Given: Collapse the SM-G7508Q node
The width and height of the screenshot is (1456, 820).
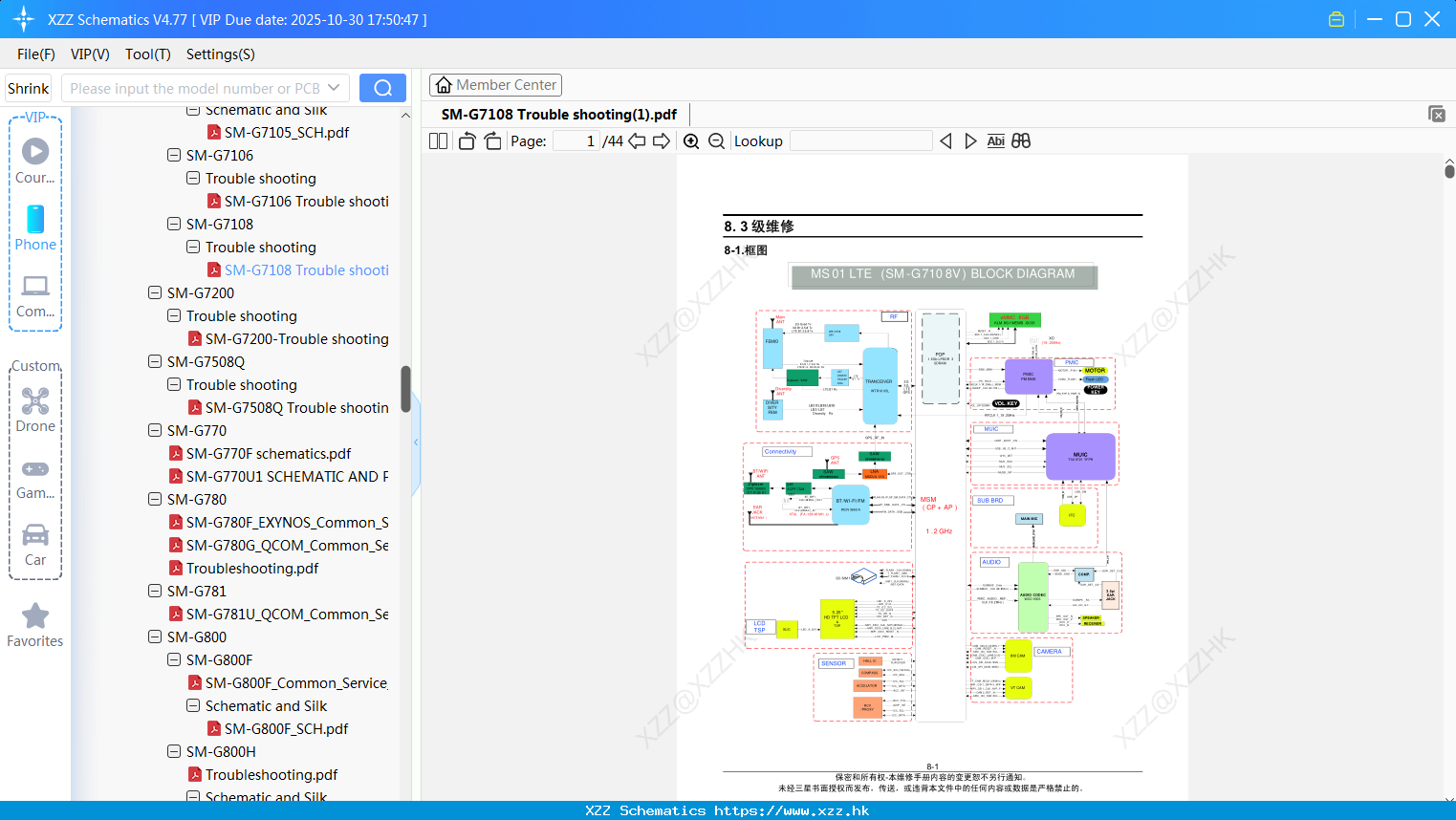Looking at the screenshot, I should pos(155,361).
